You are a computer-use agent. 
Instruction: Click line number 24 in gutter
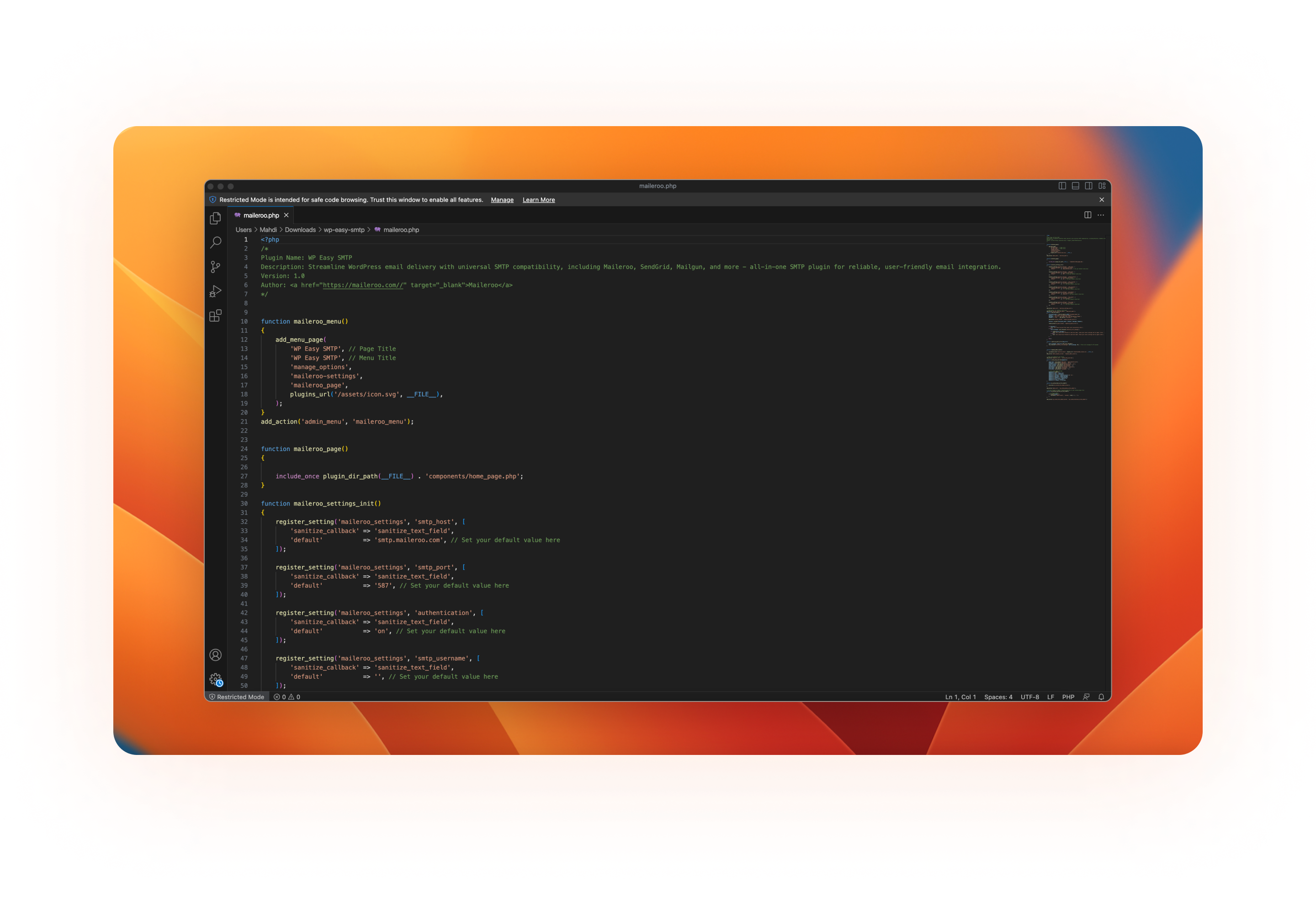pyautogui.click(x=244, y=449)
